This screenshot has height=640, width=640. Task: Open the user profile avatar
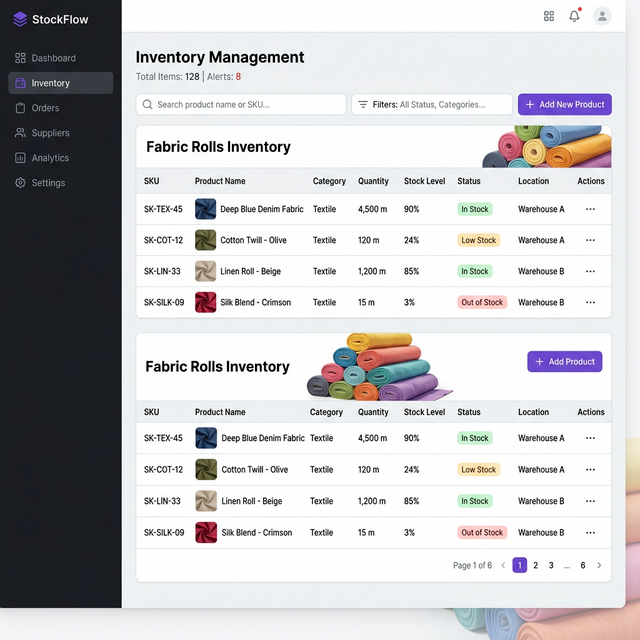click(602, 16)
